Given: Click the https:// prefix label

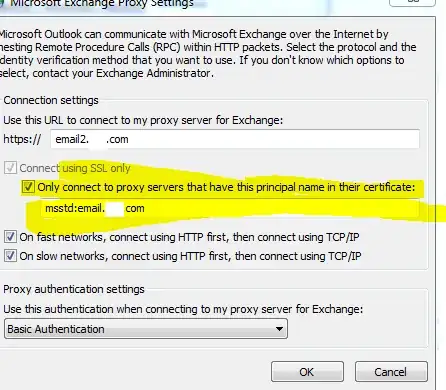Looking at the screenshot, I should click(22, 139).
